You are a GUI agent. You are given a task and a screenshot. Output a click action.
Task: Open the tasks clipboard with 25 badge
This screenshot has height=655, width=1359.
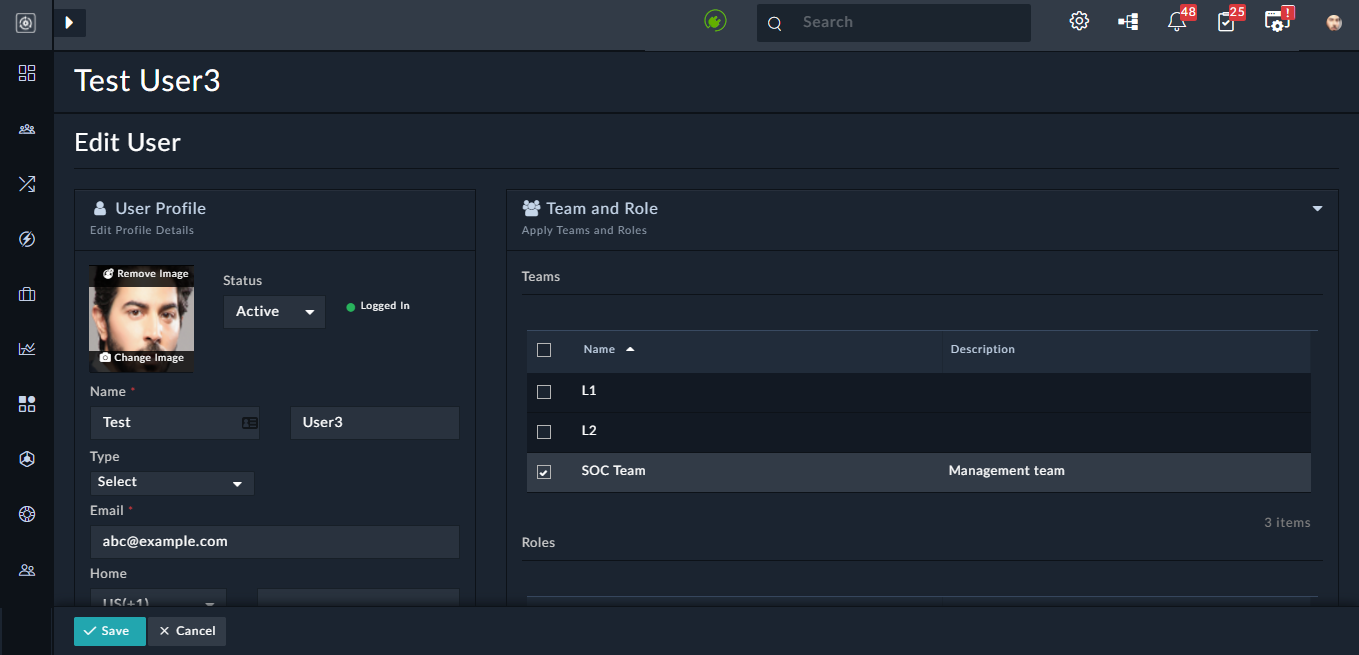[1227, 21]
